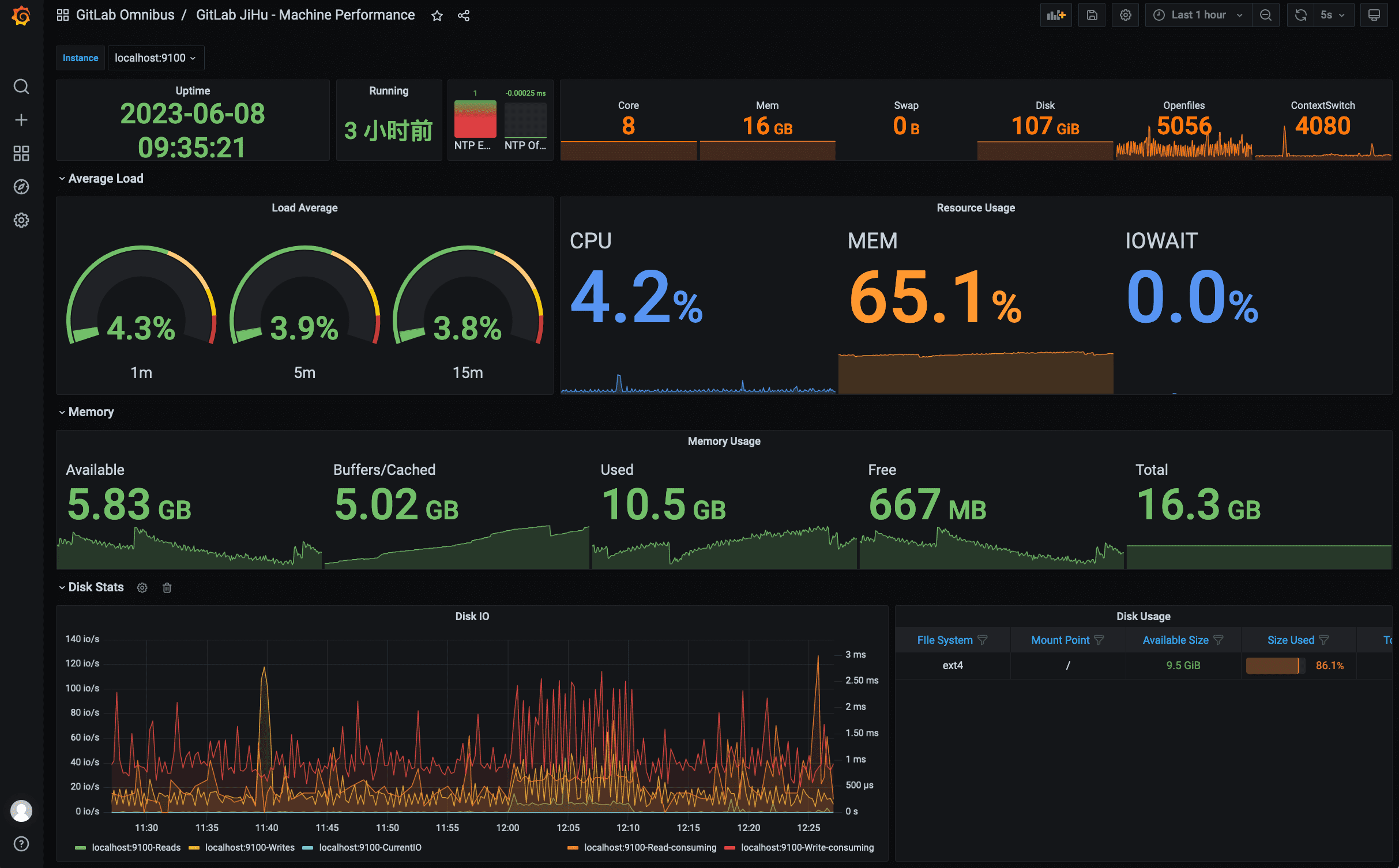
Task: Open the Explore compass icon
Action: tap(21, 187)
